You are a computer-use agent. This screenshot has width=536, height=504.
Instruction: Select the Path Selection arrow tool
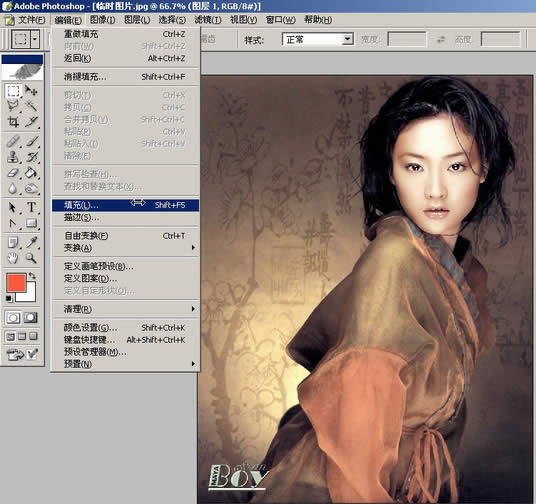[13, 208]
